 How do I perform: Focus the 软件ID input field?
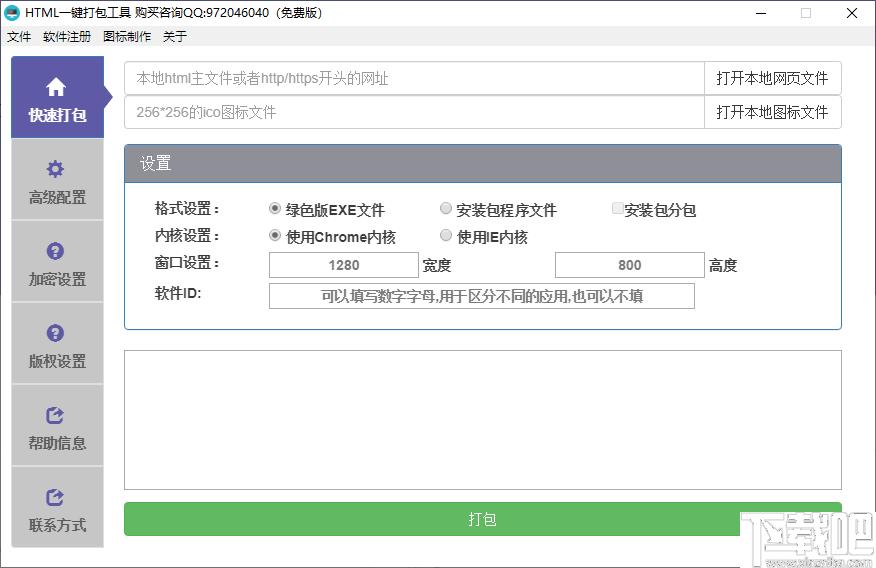coord(481,296)
